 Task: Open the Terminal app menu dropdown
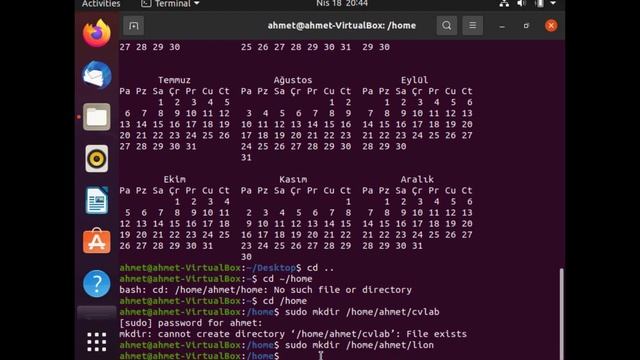click(170, 4)
